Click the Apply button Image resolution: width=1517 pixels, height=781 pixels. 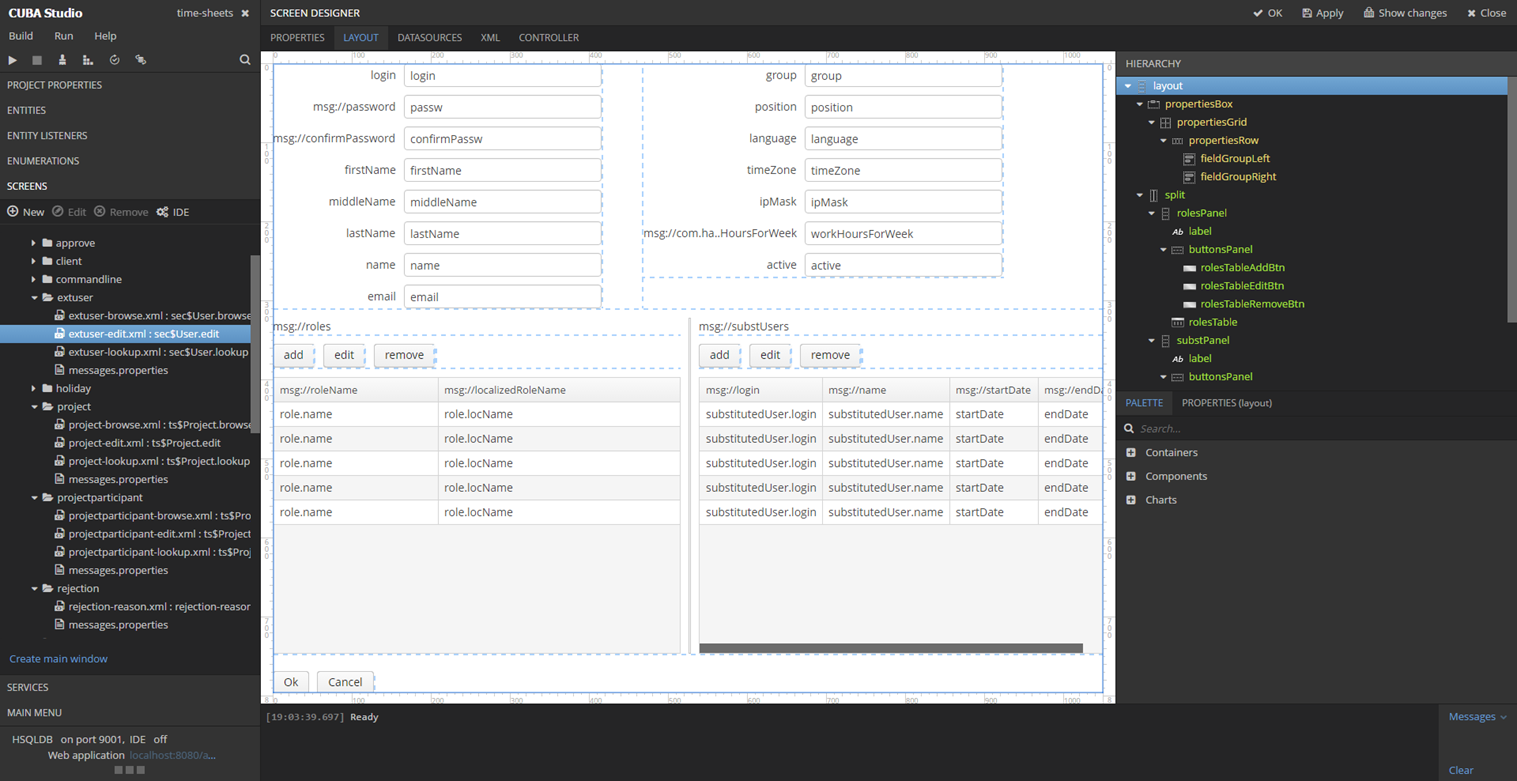pos(1322,13)
